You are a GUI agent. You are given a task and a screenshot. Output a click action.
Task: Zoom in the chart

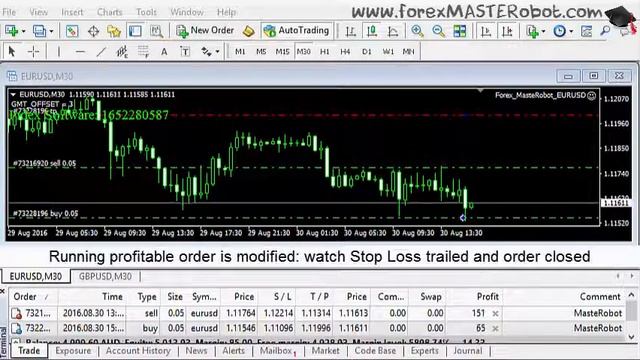coord(417,31)
